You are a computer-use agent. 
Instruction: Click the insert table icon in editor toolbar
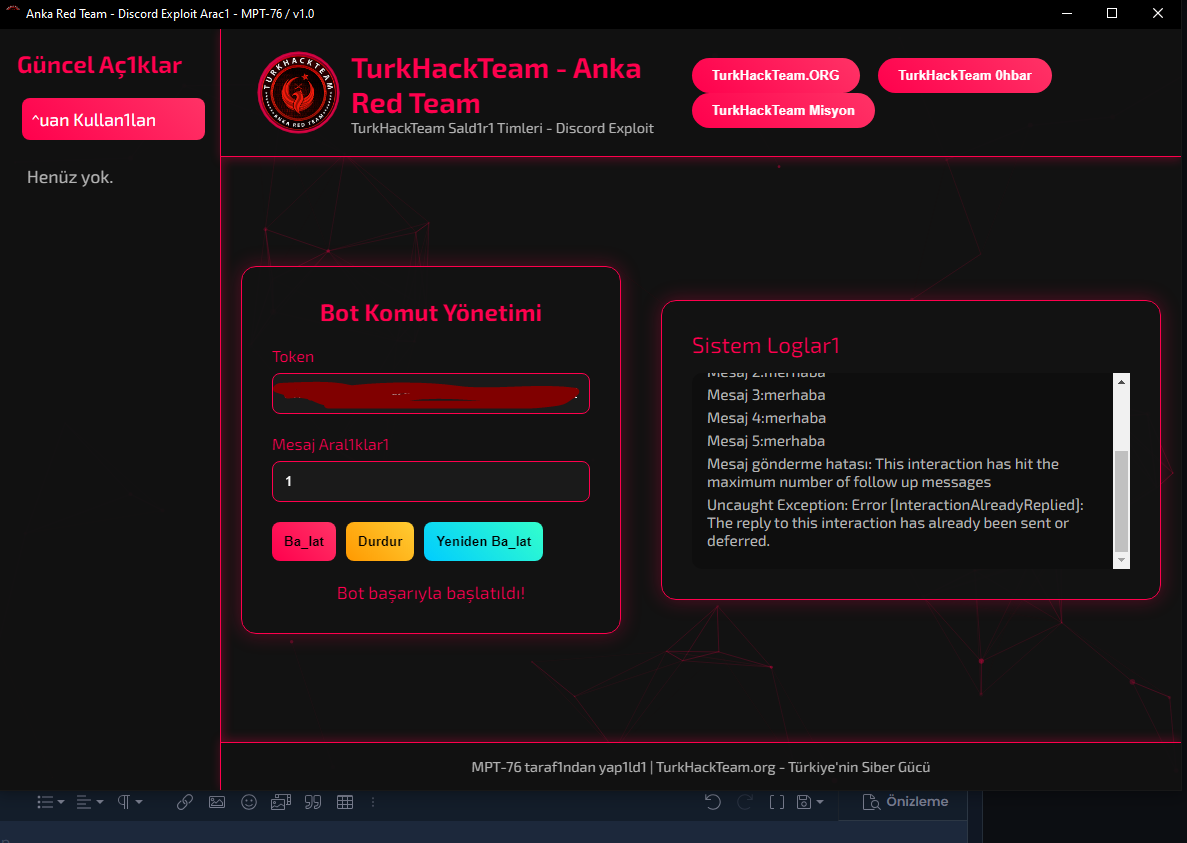click(x=345, y=802)
